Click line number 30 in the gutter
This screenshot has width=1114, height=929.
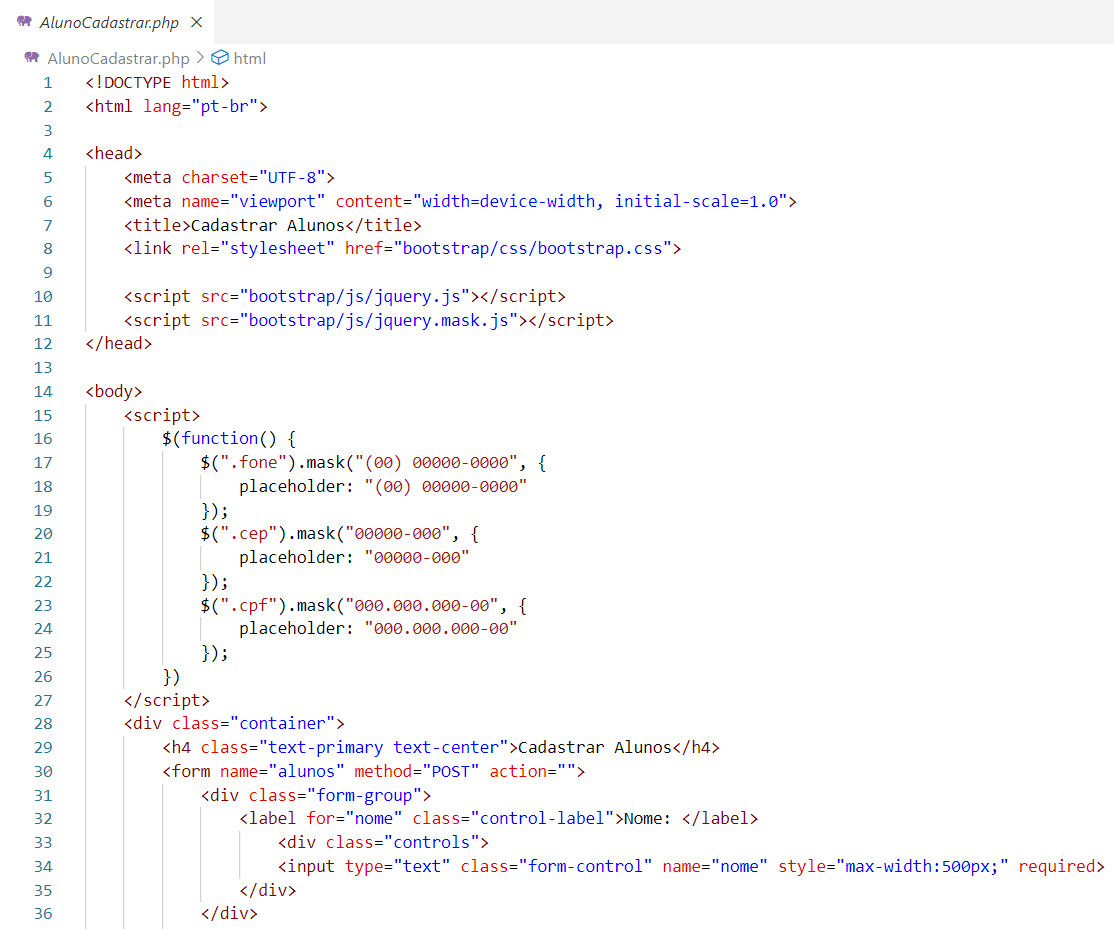[x=43, y=771]
